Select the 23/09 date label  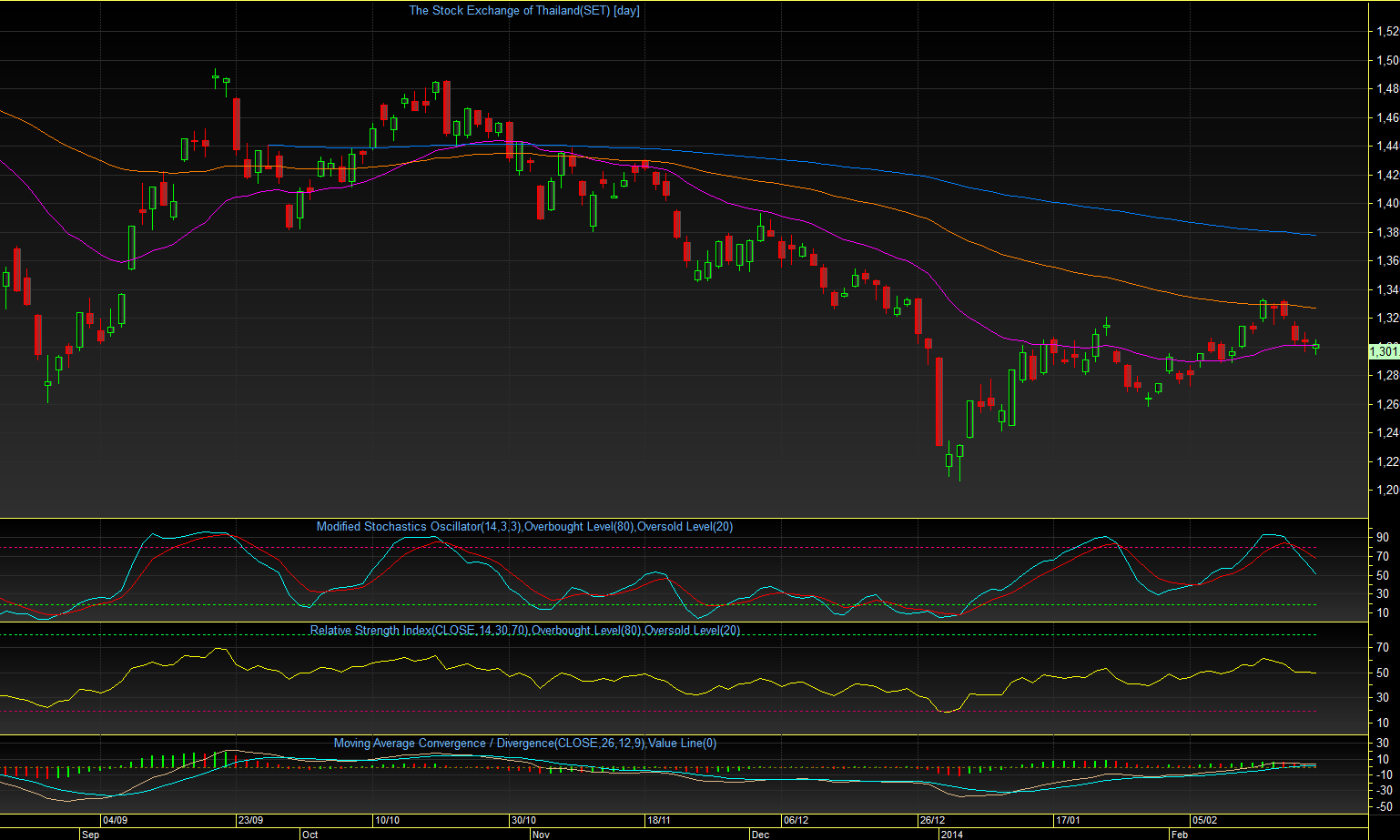tap(251, 820)
